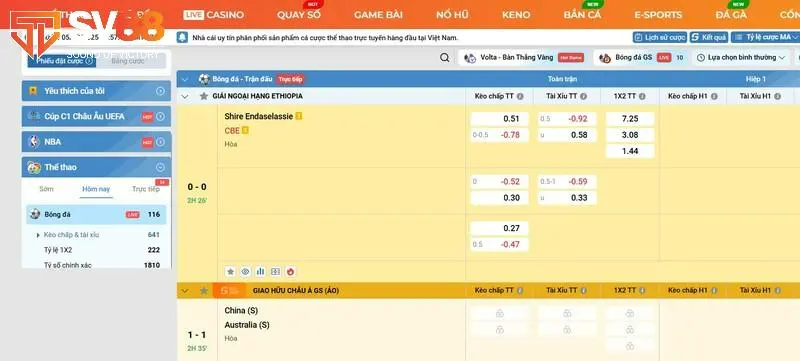The image size is (800, 361).
Task: Click info icon next to Kèo chấp TT
Action: click(x=520, y=96)
